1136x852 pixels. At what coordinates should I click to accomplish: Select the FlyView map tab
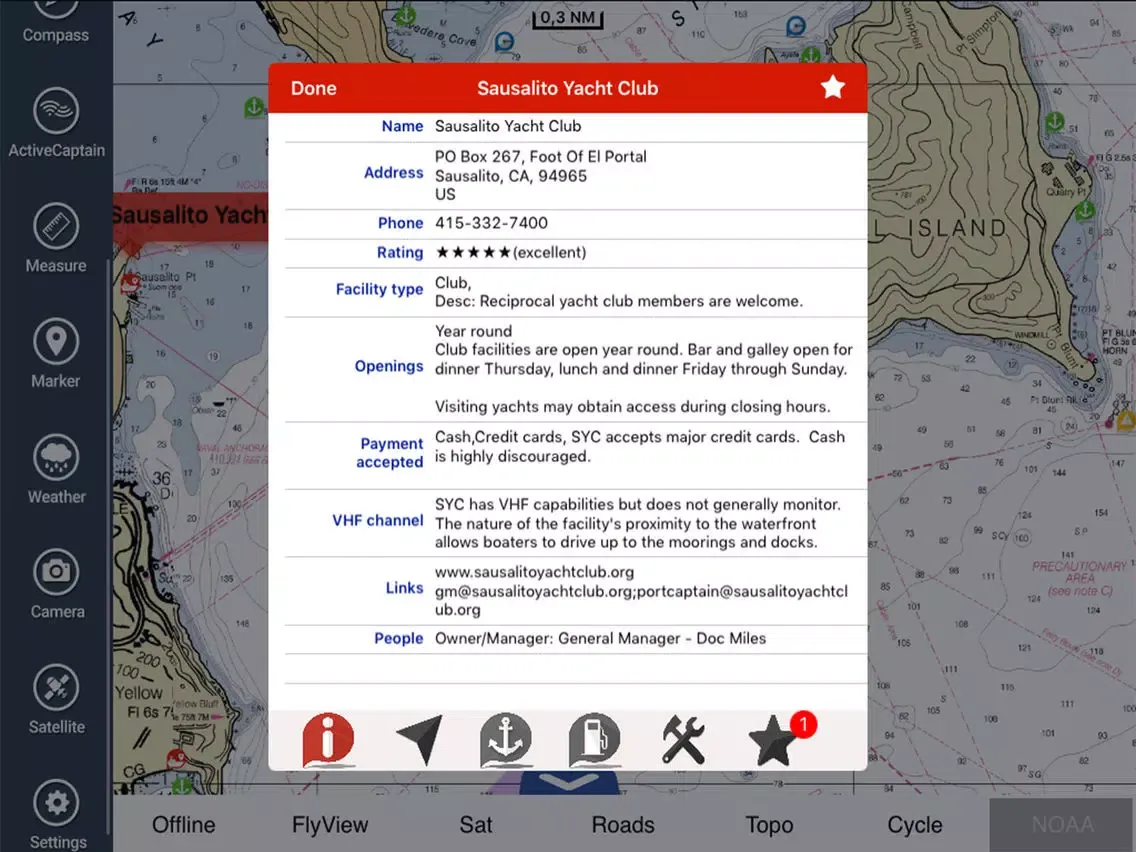pyautogui.click(x=330, y=824)
